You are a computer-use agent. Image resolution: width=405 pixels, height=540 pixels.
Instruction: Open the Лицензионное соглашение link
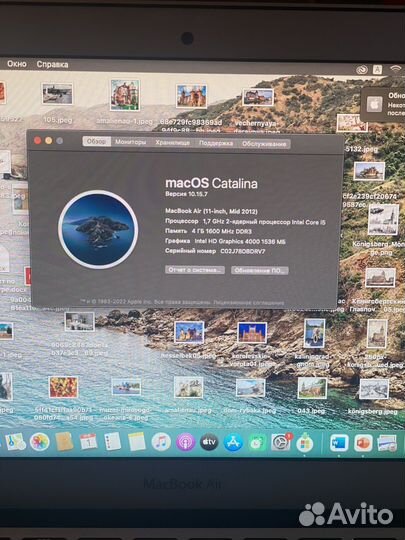coord(249,303)
